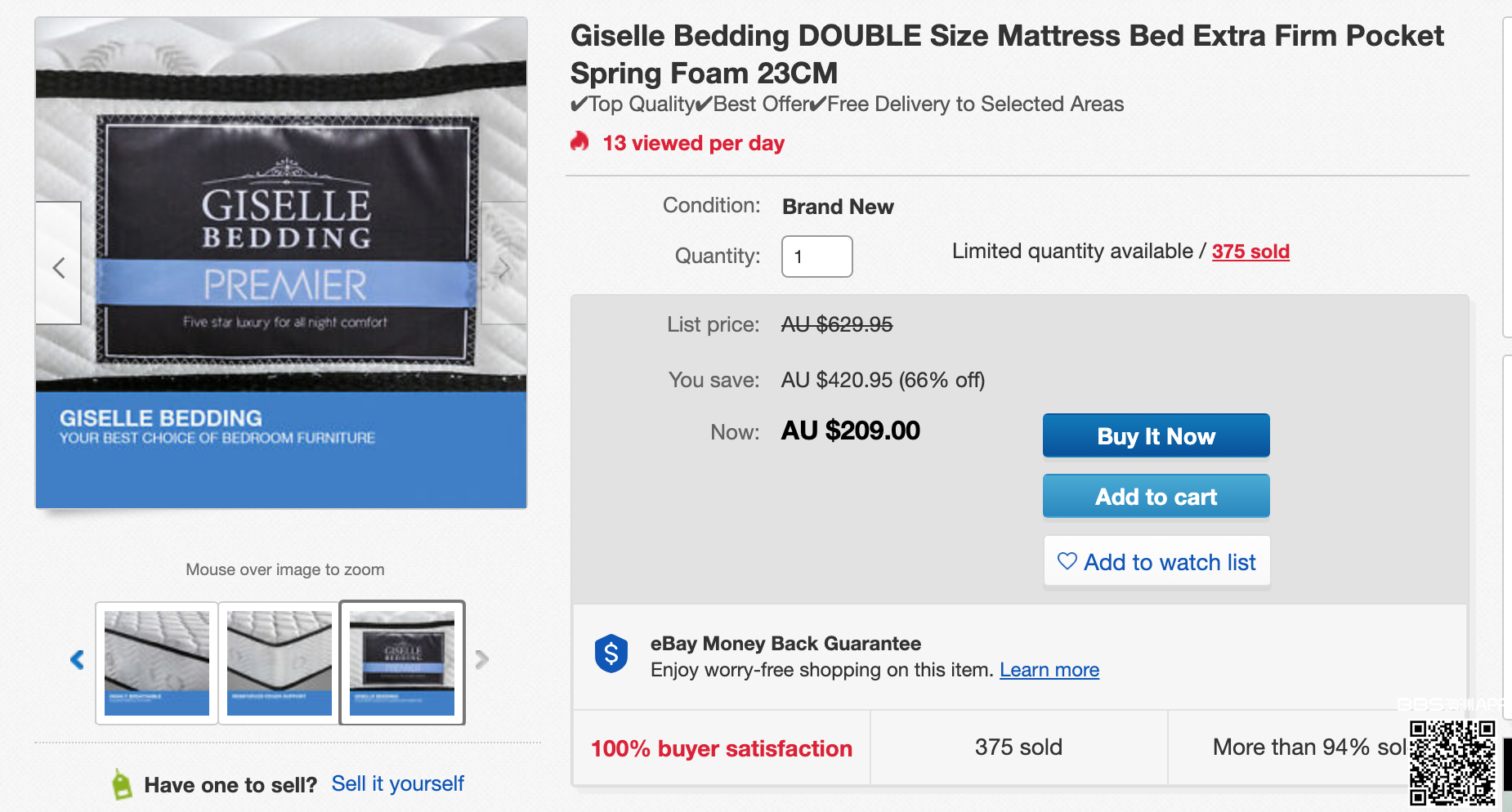Click the Money Back Guarantee shield icon

(611, 654)
